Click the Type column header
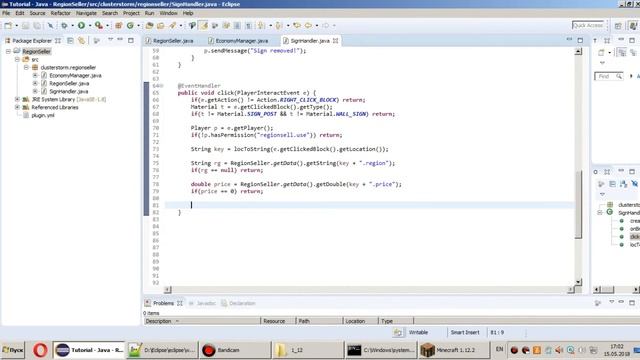 click(396, 321)
